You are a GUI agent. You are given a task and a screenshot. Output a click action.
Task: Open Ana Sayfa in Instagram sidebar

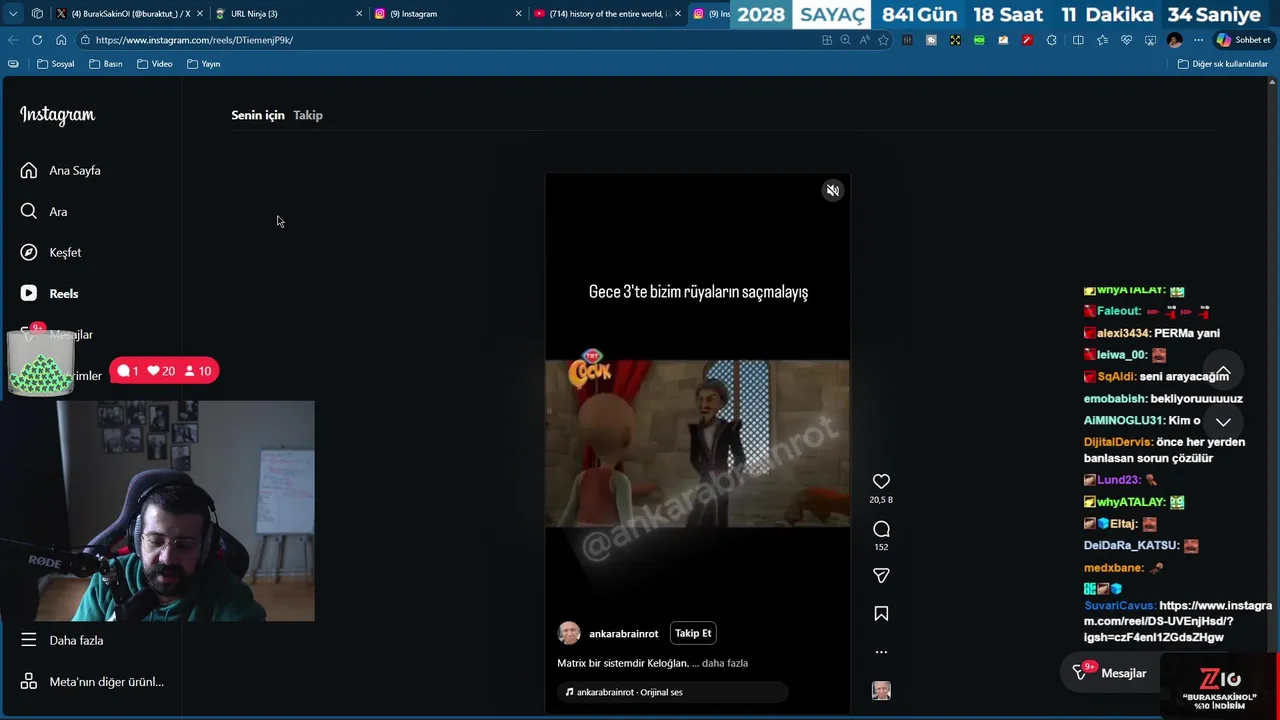tap(60, 170)
